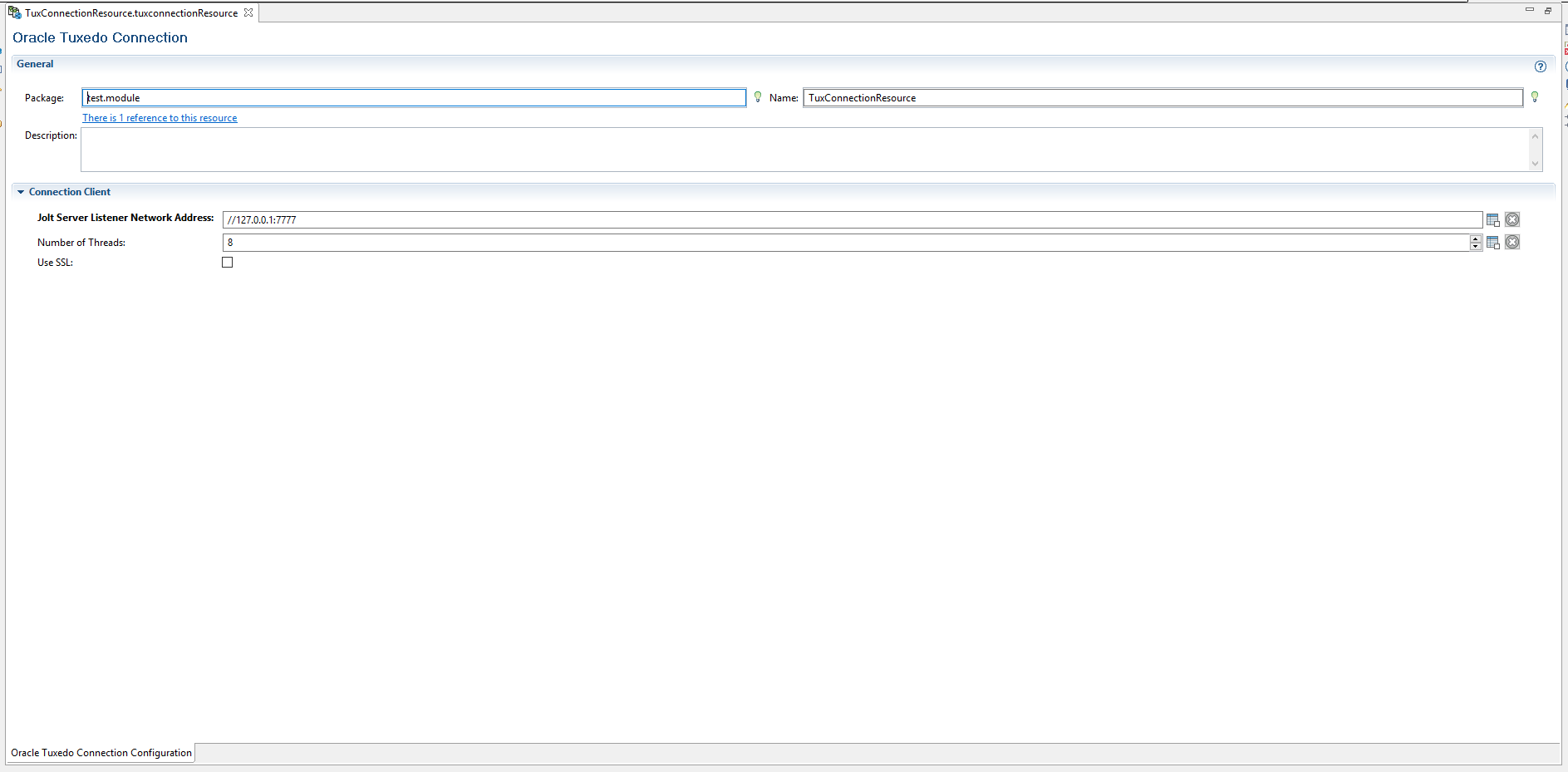Click the Use SSL label

click(x=55, y=263)
